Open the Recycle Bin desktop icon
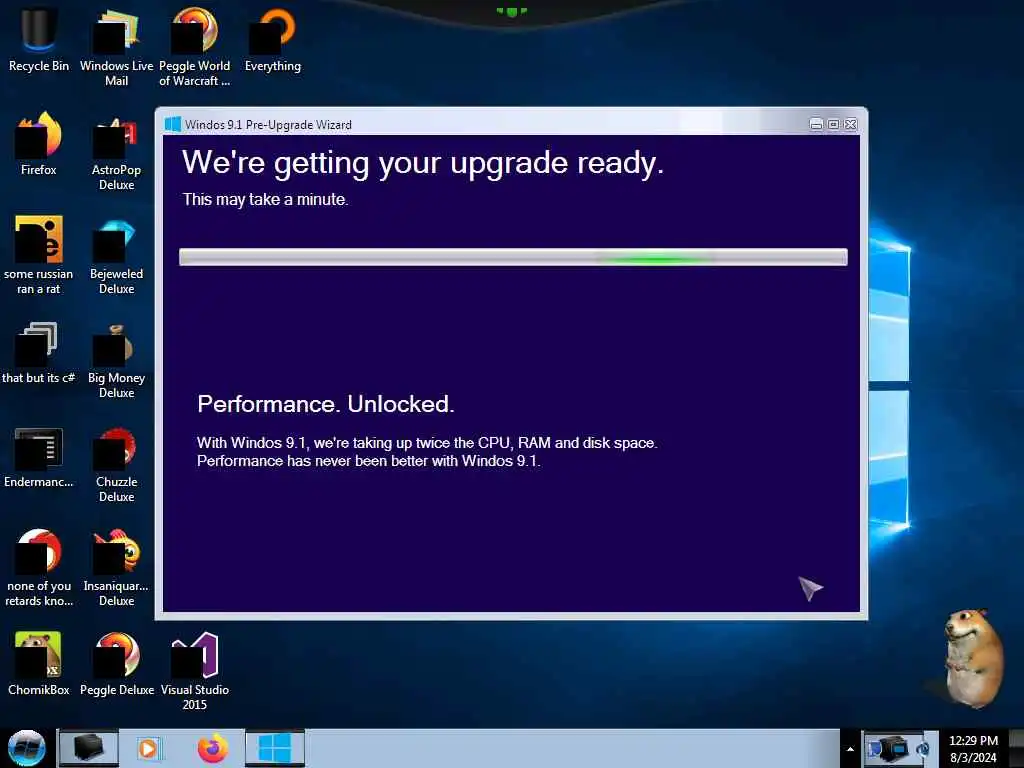Viewport: 1024px width, 768px height. [x=39, y=40]
